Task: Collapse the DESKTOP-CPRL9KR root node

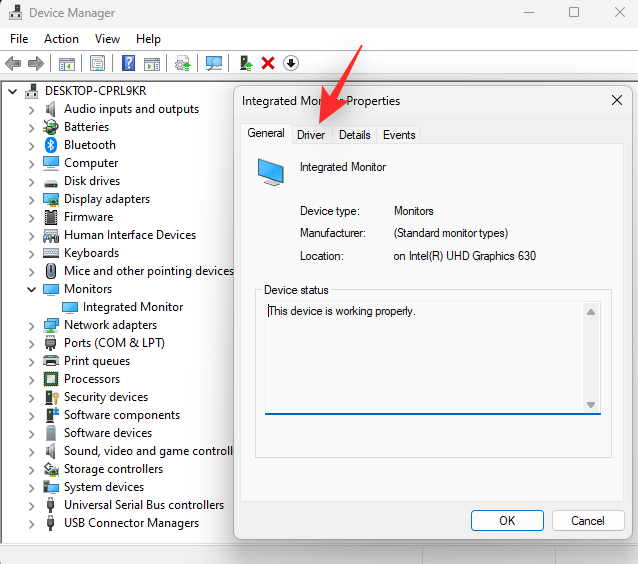Action: coord(13,91)
